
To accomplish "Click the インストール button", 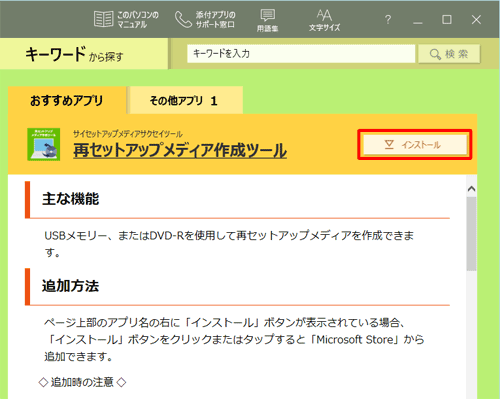I will [x=415, y=145].
